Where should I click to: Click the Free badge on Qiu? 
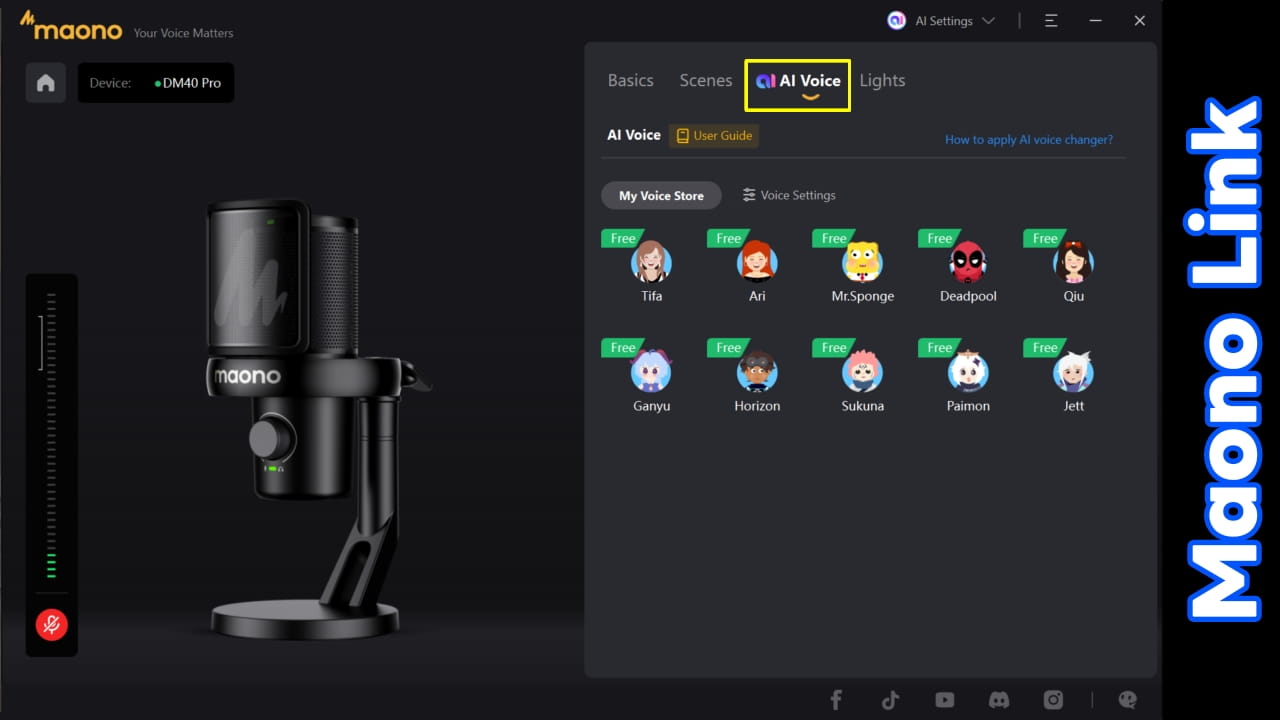pyautogui.click(x=1044, y=238)
